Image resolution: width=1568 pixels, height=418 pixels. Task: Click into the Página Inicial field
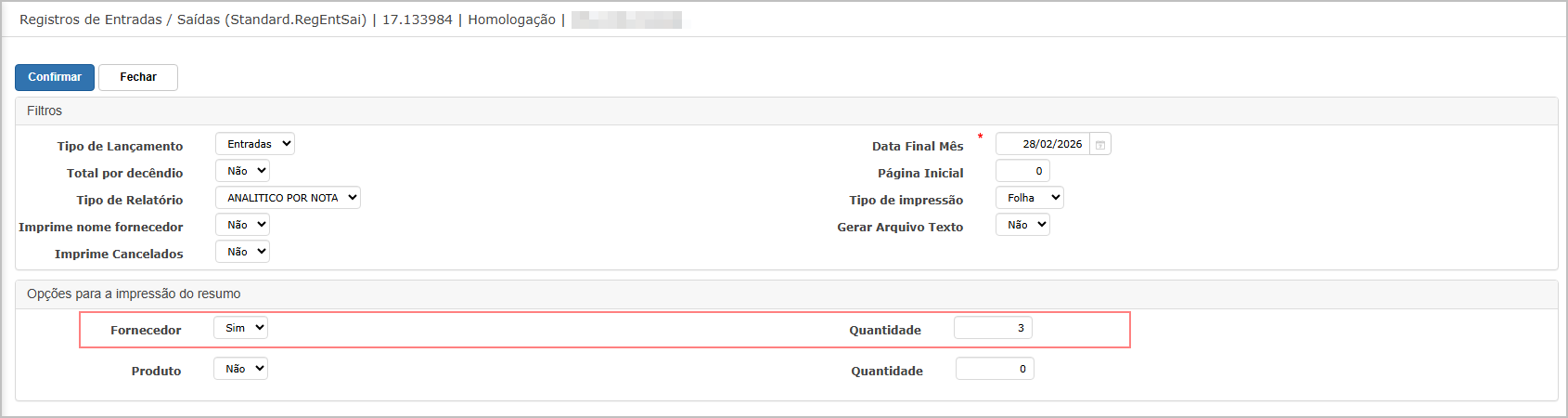(x=1022, y=171)
